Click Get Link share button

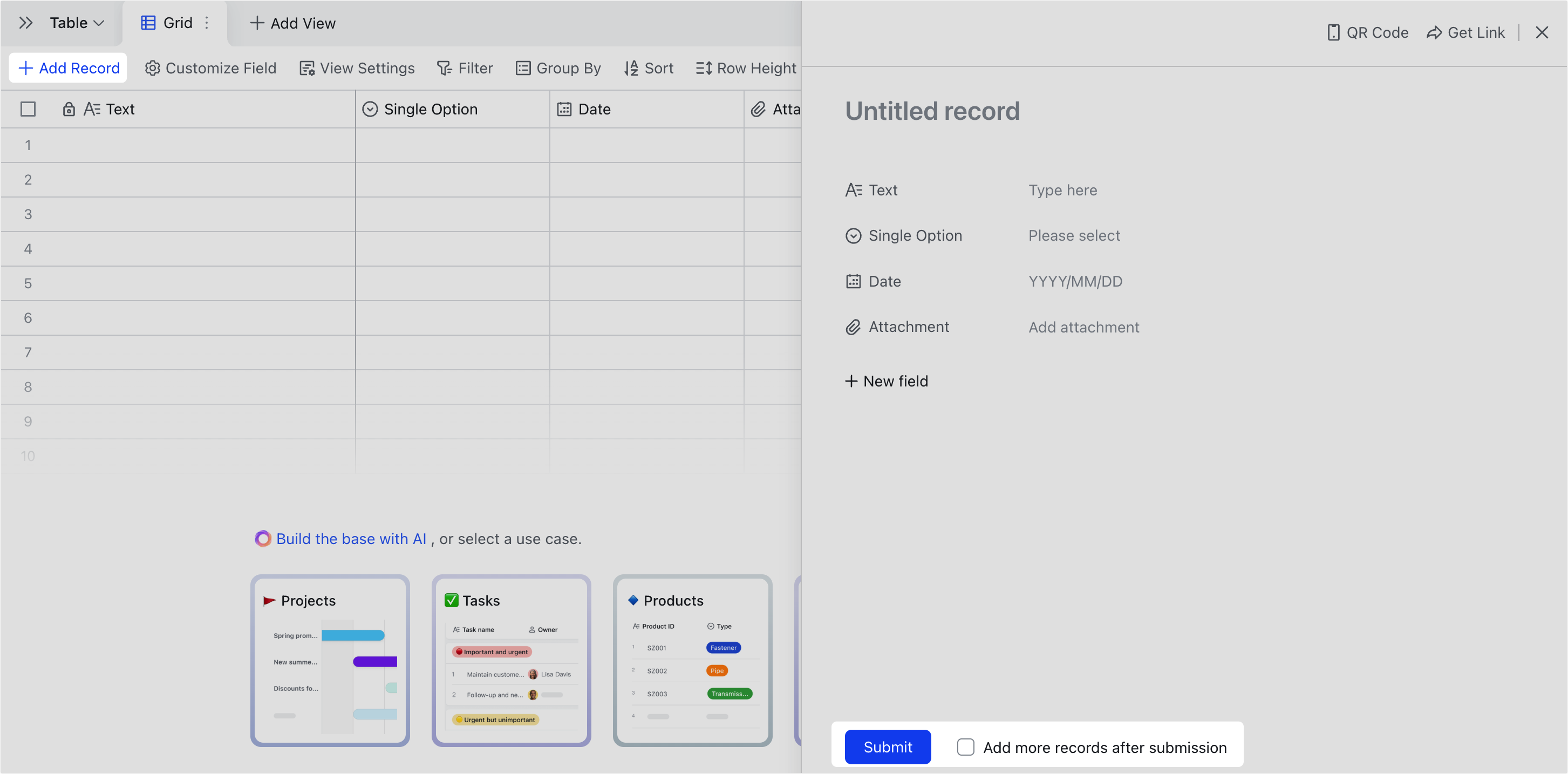1465,32
